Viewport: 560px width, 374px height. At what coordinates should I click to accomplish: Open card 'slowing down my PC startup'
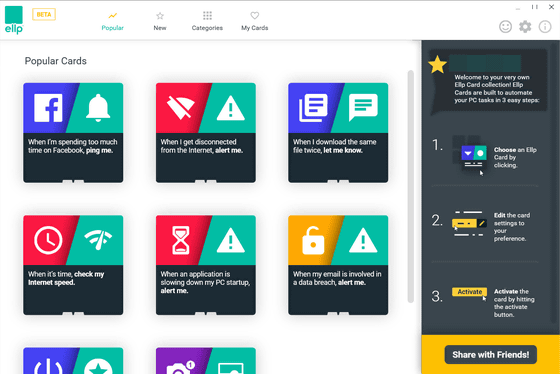pos(206,265)
